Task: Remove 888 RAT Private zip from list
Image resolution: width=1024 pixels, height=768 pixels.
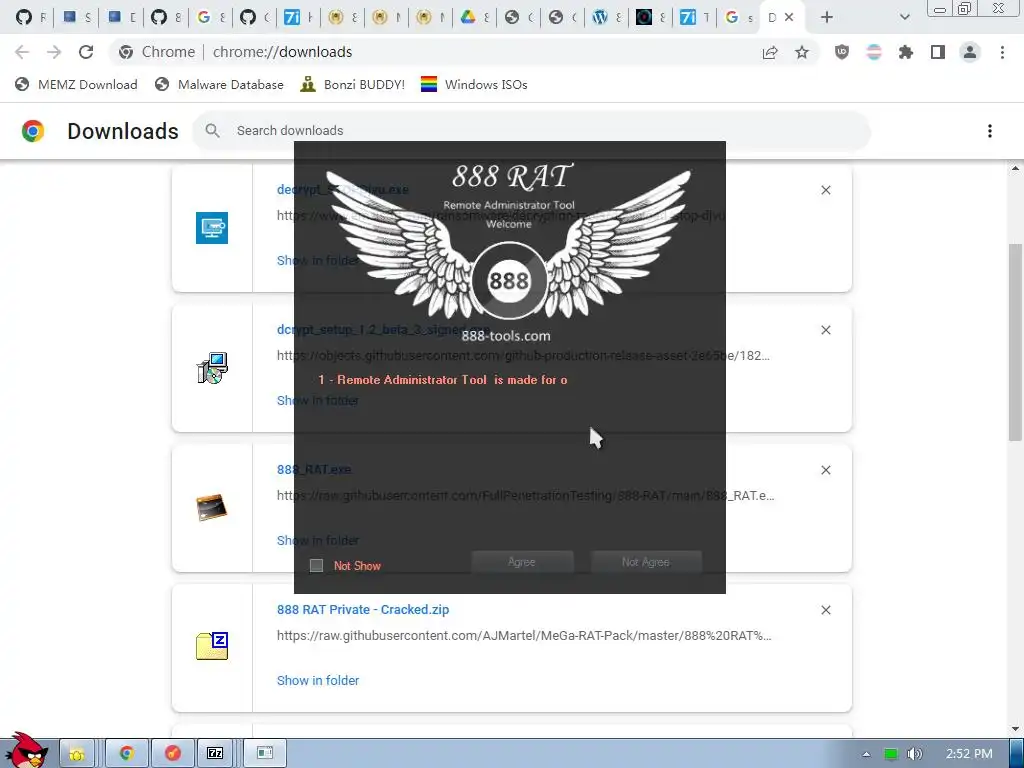Action: pos(825,610)
